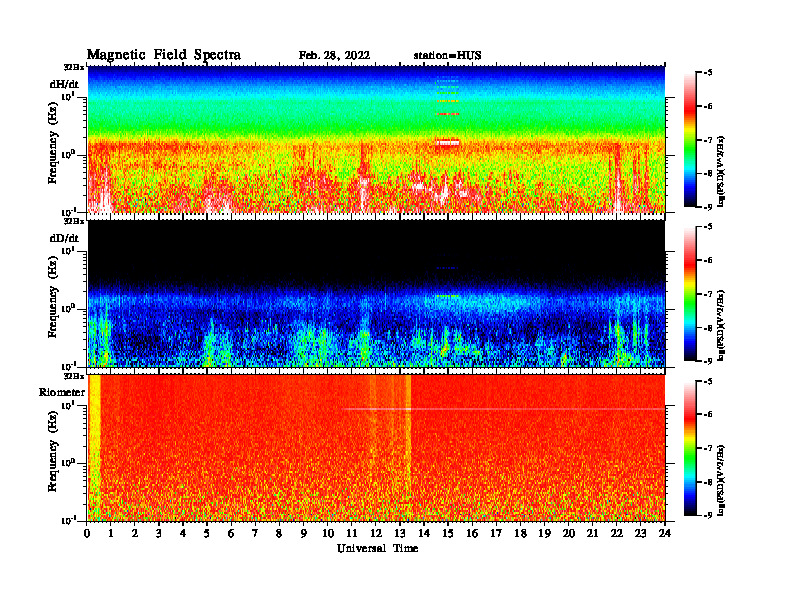Click hour tick "1" on time axis

coord(111,534)
